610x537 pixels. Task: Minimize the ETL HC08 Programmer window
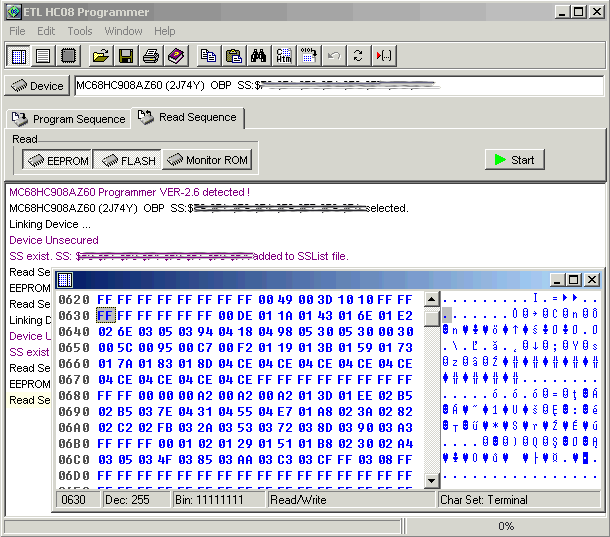(561, 12)
